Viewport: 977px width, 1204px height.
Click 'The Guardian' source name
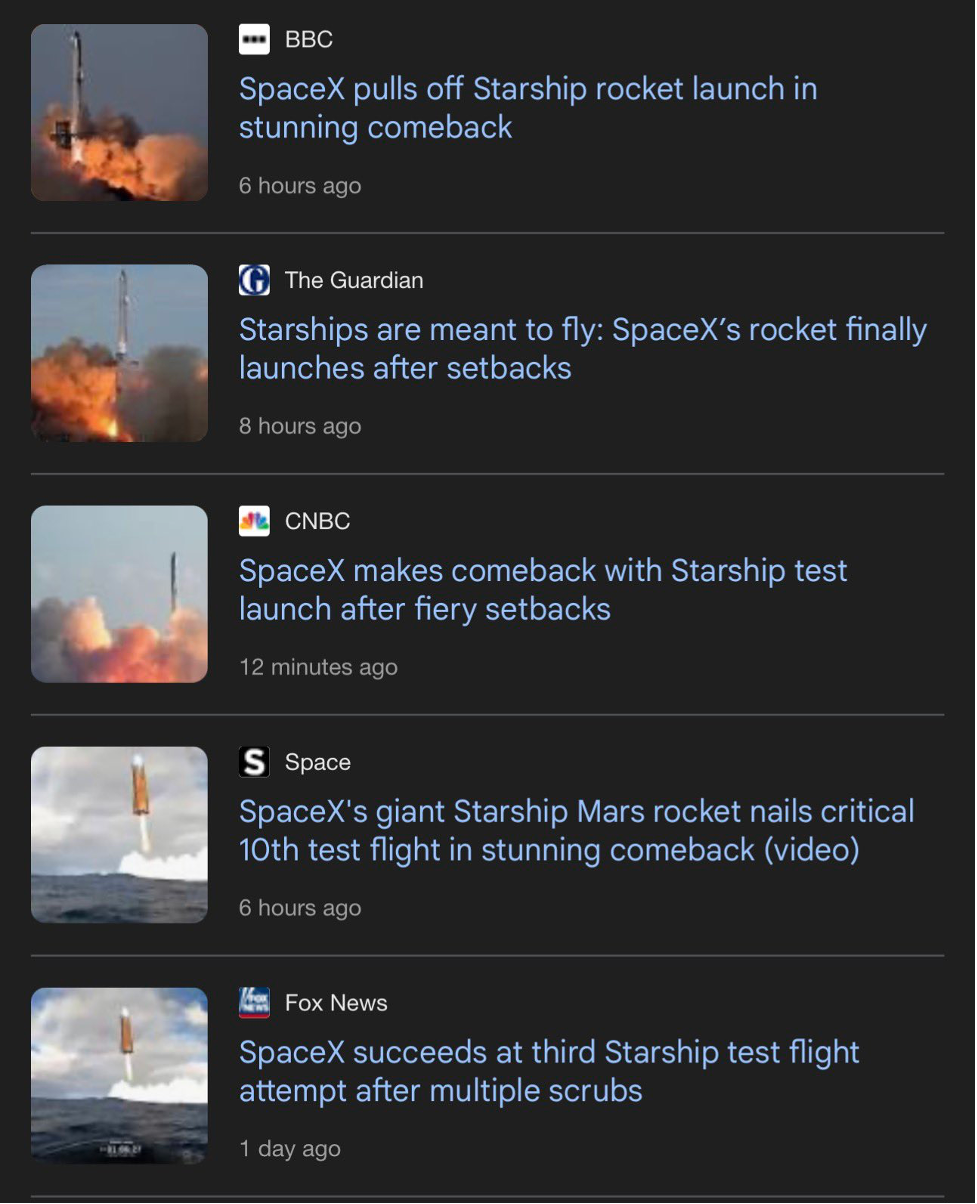(x=353, y=281)
